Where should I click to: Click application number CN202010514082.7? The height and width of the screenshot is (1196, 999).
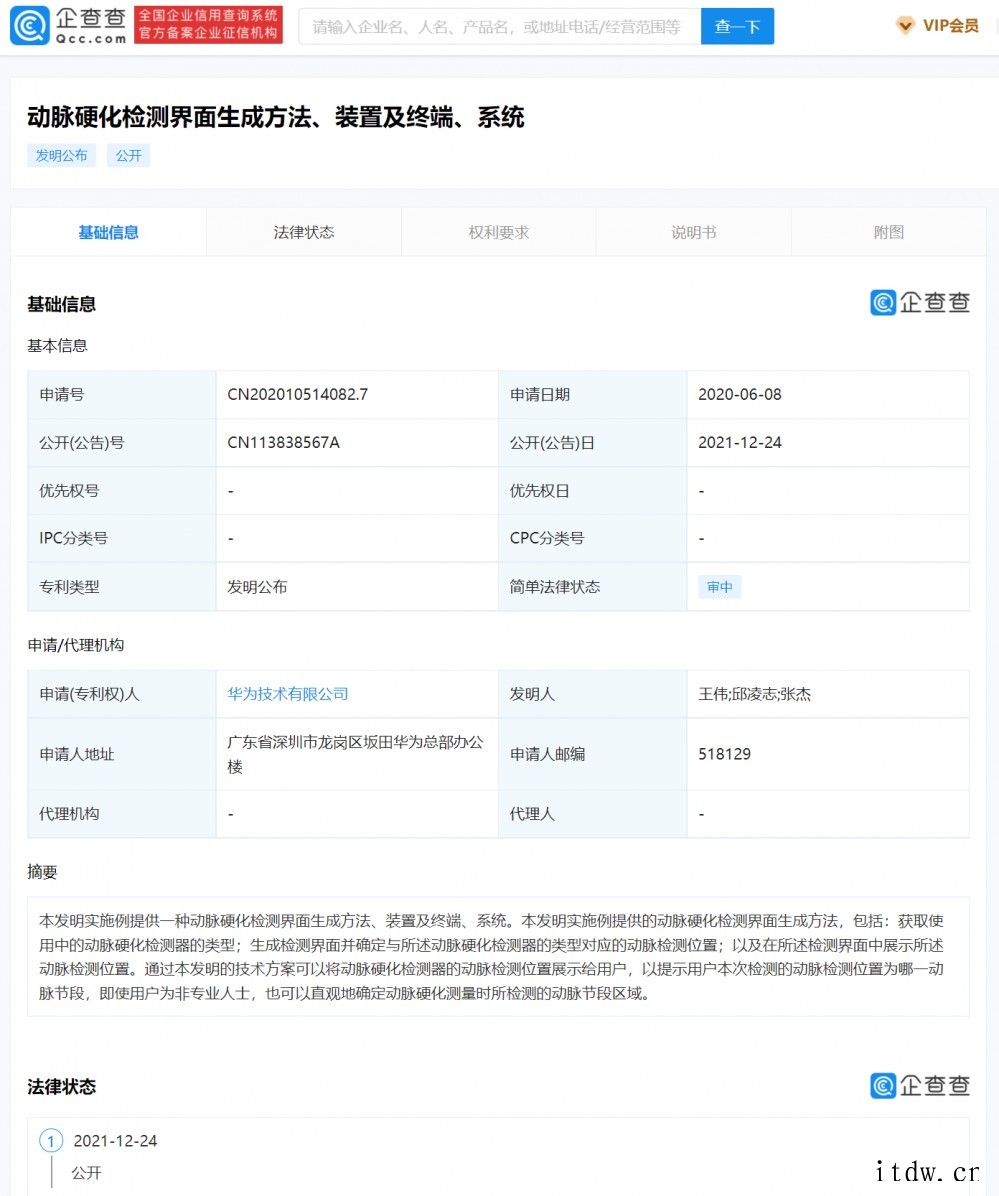click(x=297, y=394)
